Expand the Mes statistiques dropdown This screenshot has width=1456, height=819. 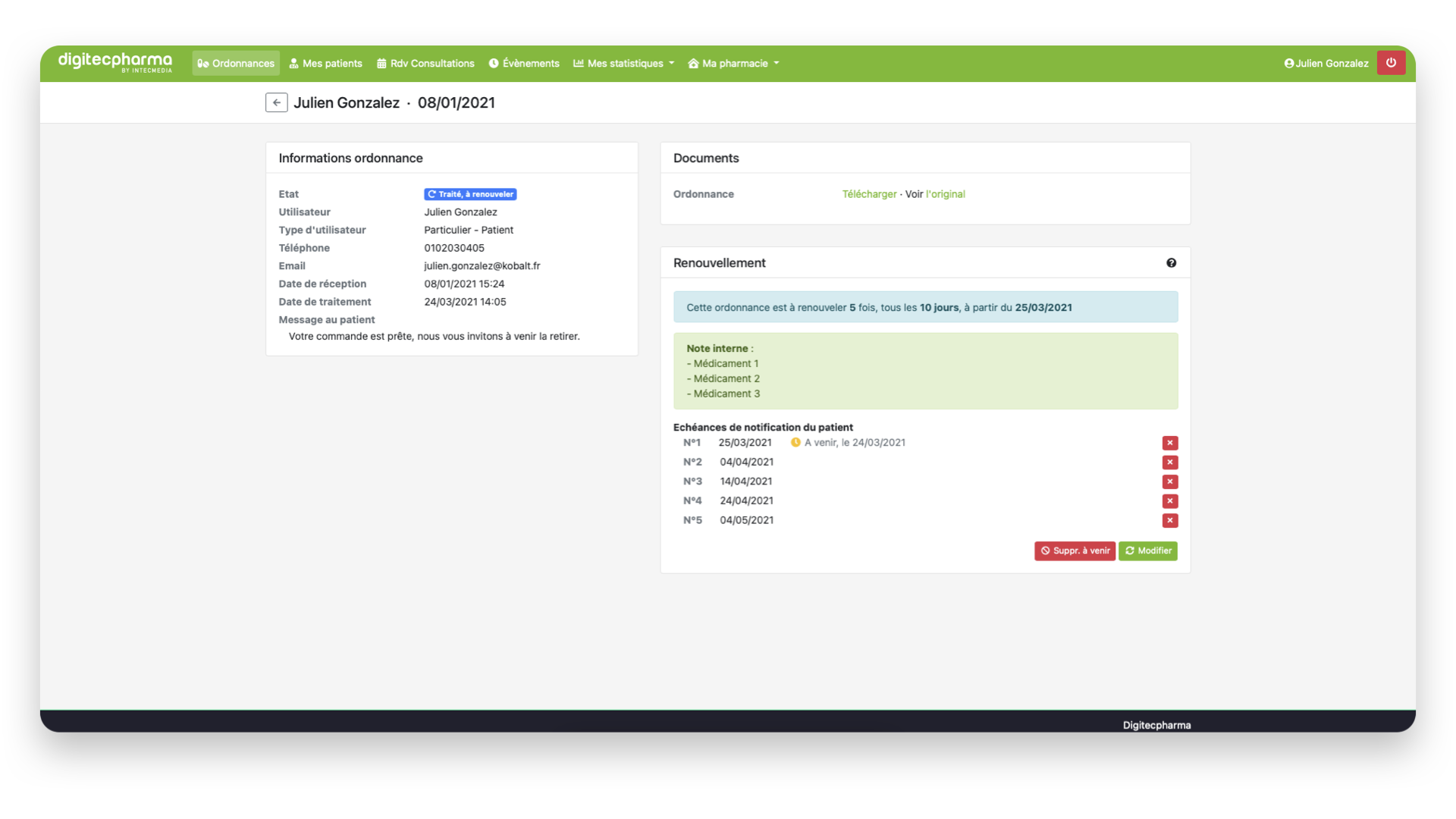point(623,64)
